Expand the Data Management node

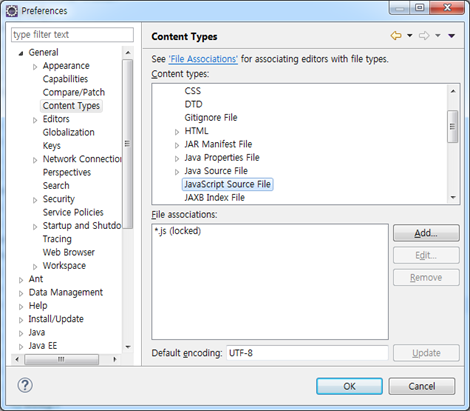pos(21,293)
